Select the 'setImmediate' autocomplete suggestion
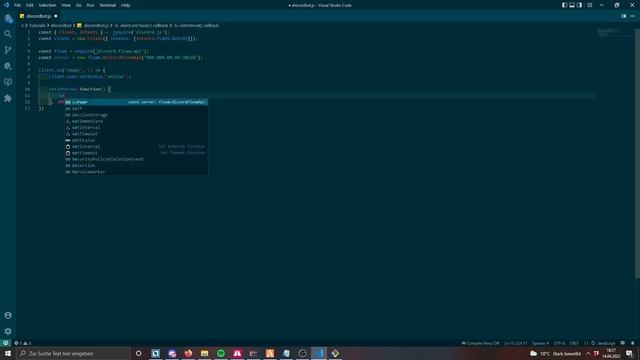Screen dimensions: 640x360 [136, 121]
